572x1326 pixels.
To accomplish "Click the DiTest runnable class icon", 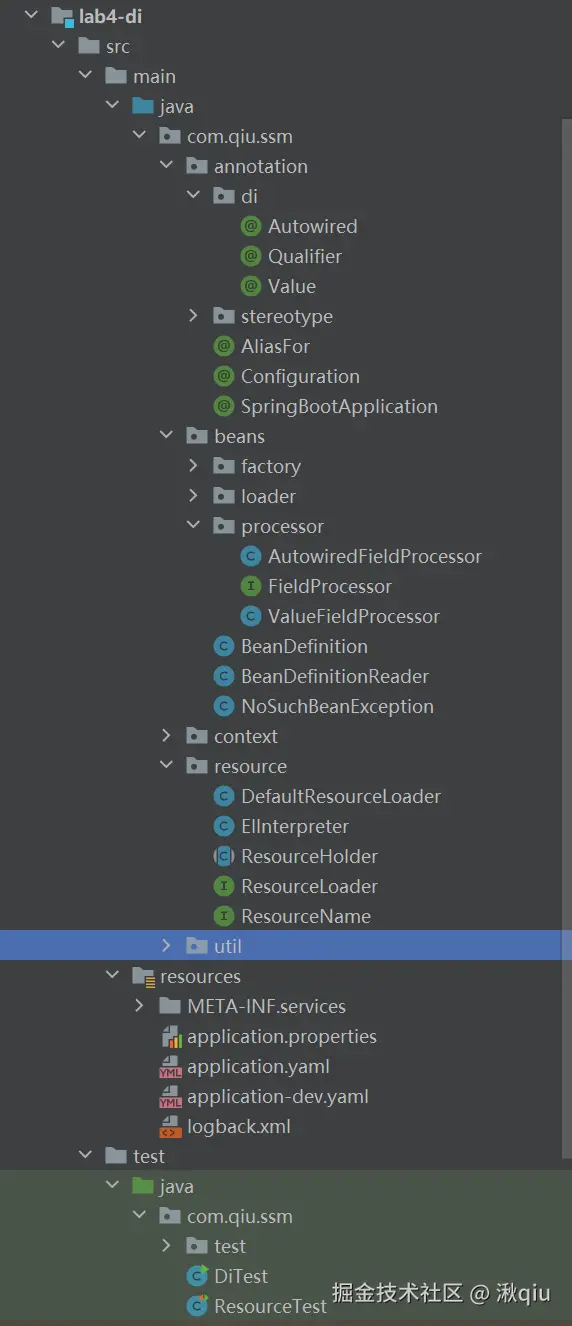I will click(198, 1277).
